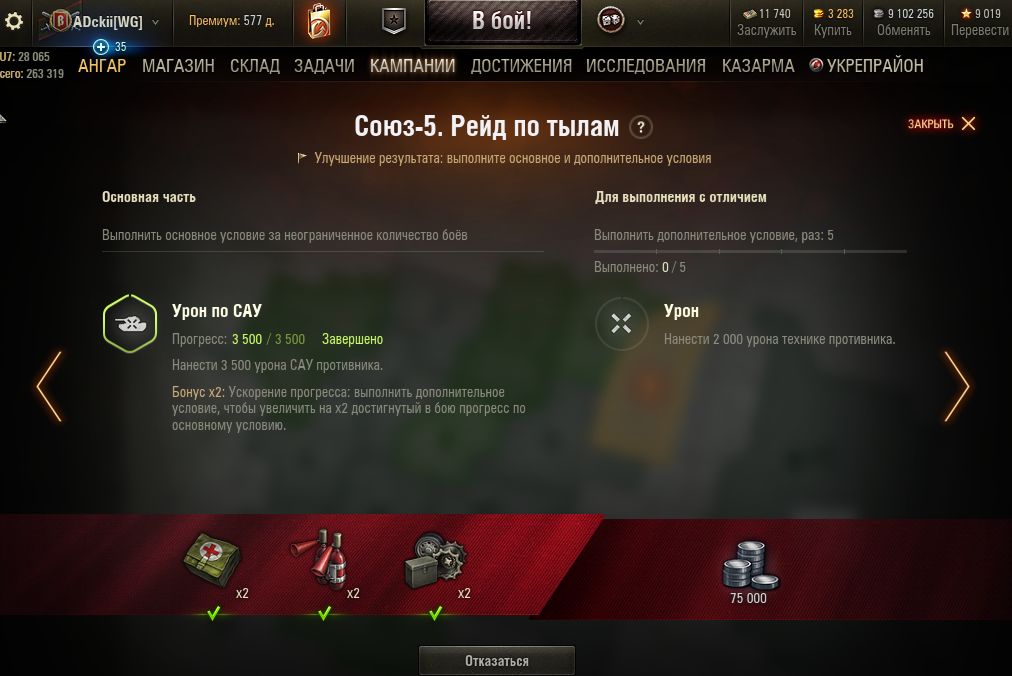Click the first aid kit reward

click(x=212, y=559)
